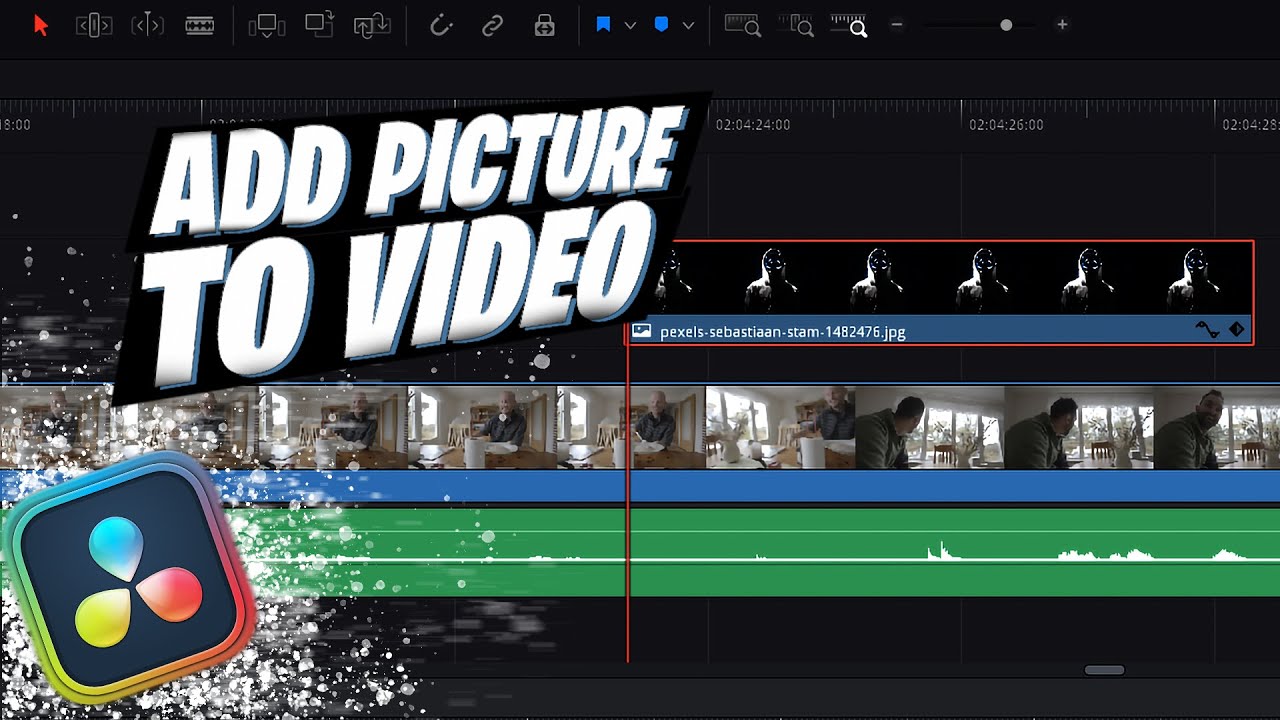Image resolution: width=1280 pixels, height=720 pixels.
Task: Toggle timeline Snapping magnet
Action: pos(441,26)
